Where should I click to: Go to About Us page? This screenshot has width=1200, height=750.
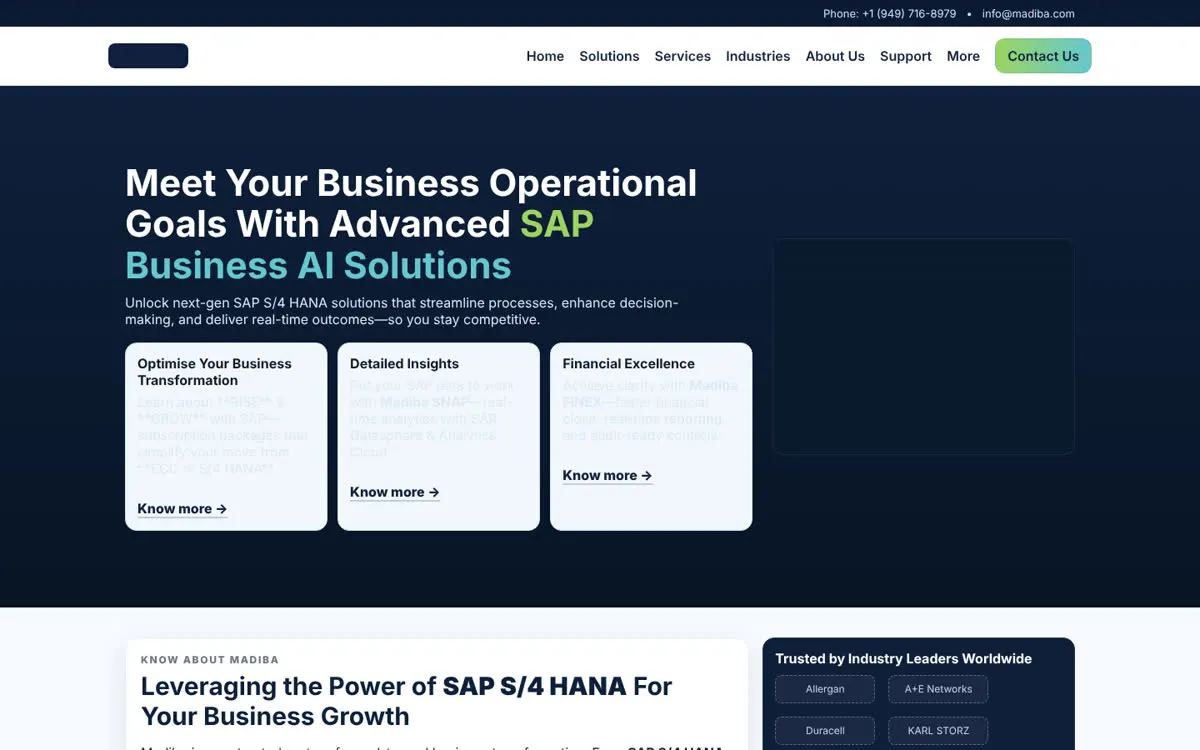click(835, 56)
